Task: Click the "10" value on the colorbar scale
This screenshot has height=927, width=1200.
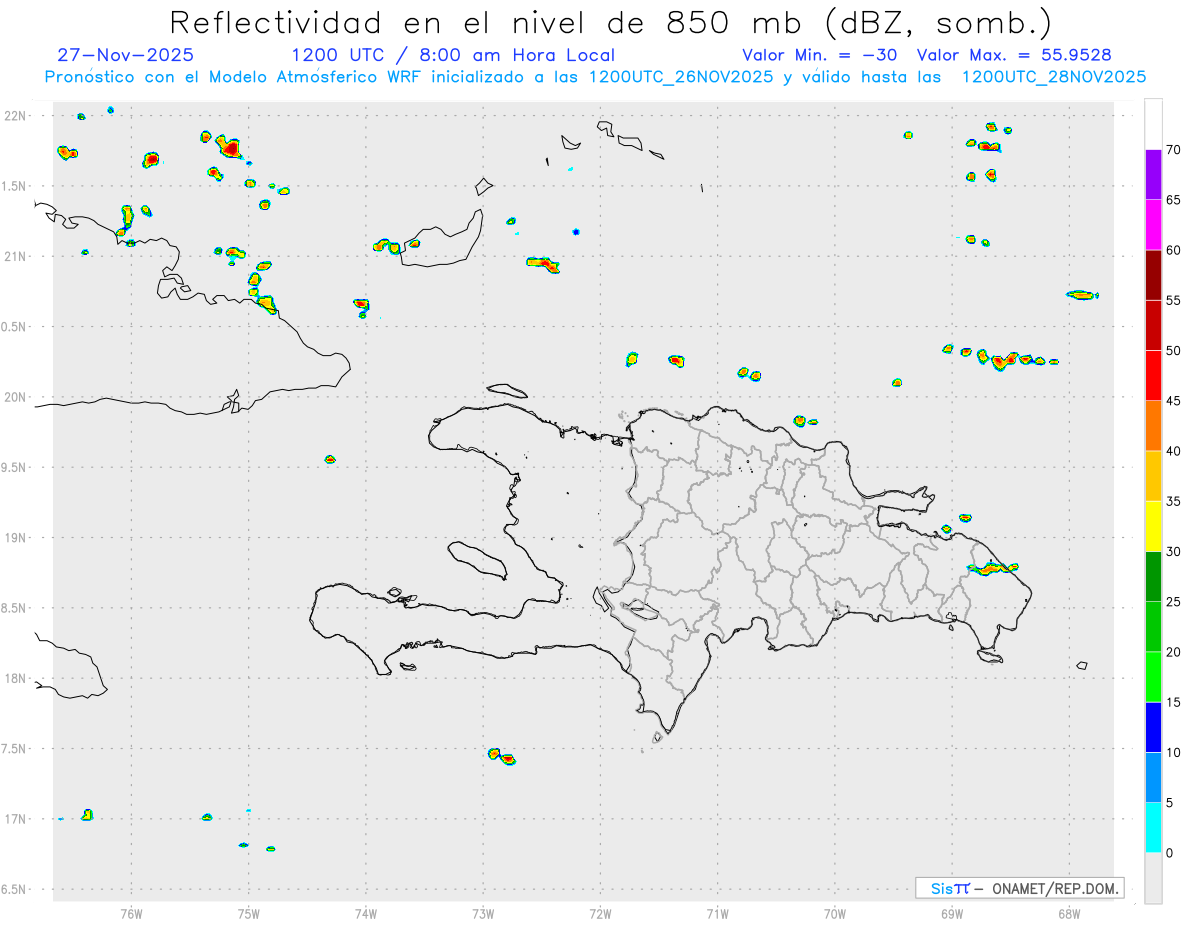Action: coord(1173,752)
